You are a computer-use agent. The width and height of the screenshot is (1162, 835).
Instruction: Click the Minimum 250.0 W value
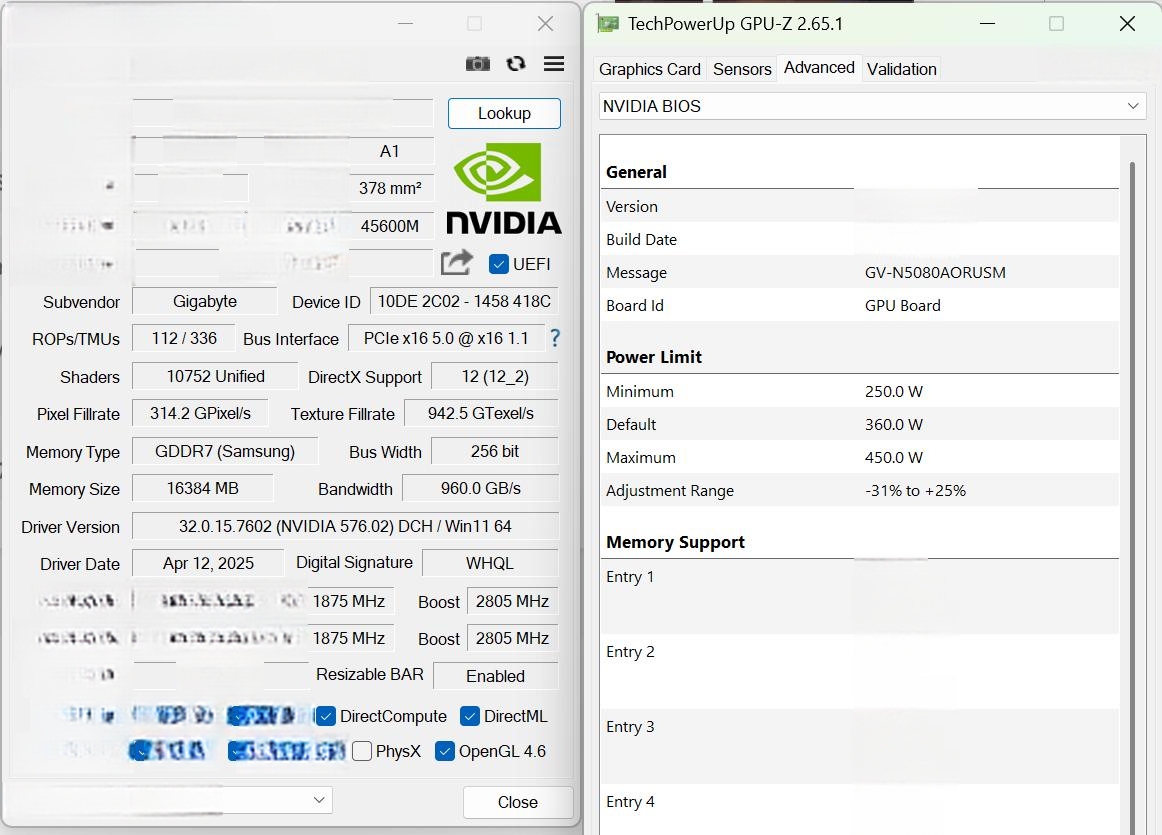[893, 391]
